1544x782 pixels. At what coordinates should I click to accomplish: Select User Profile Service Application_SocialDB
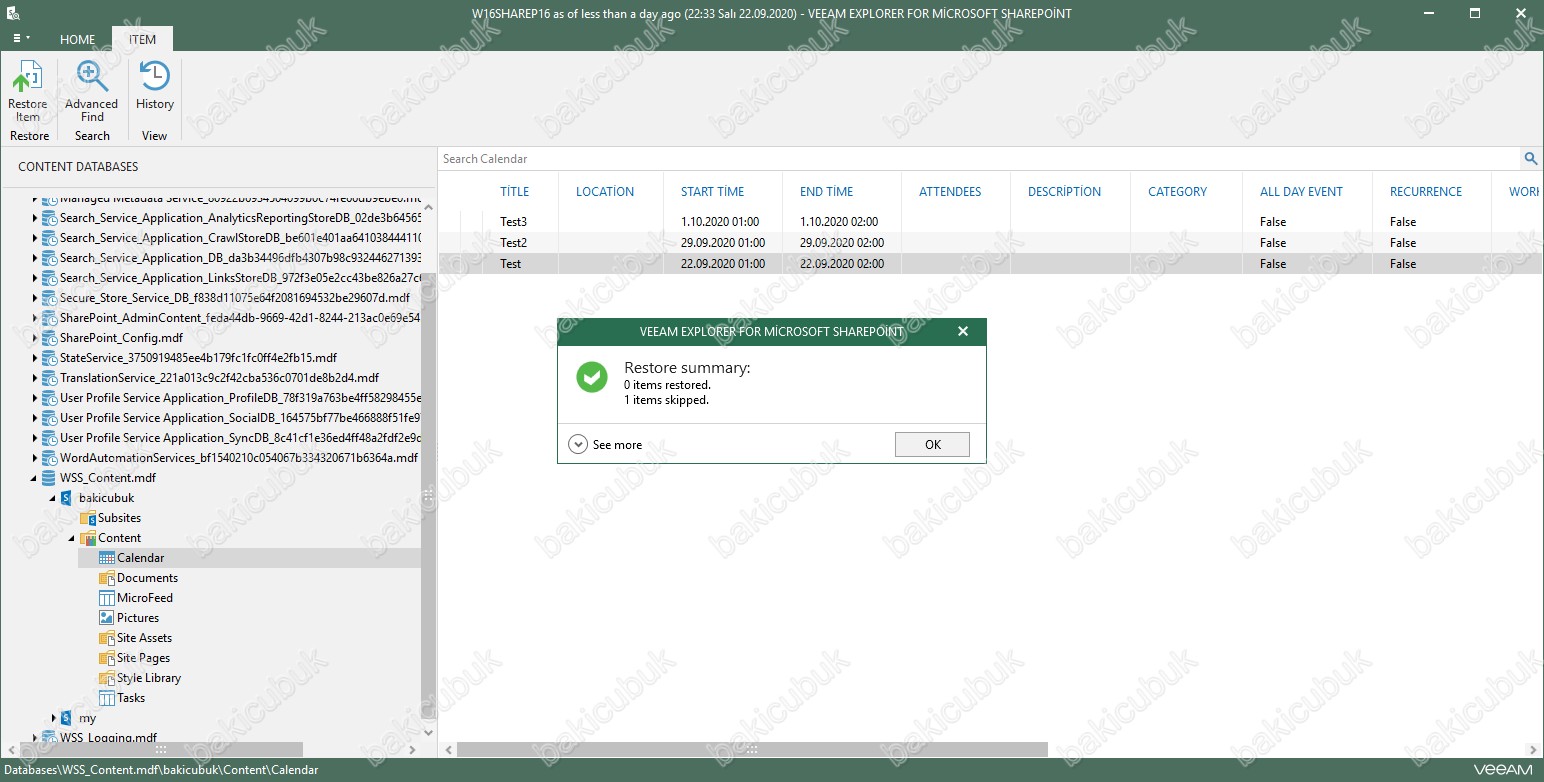[x=240, y=418]
